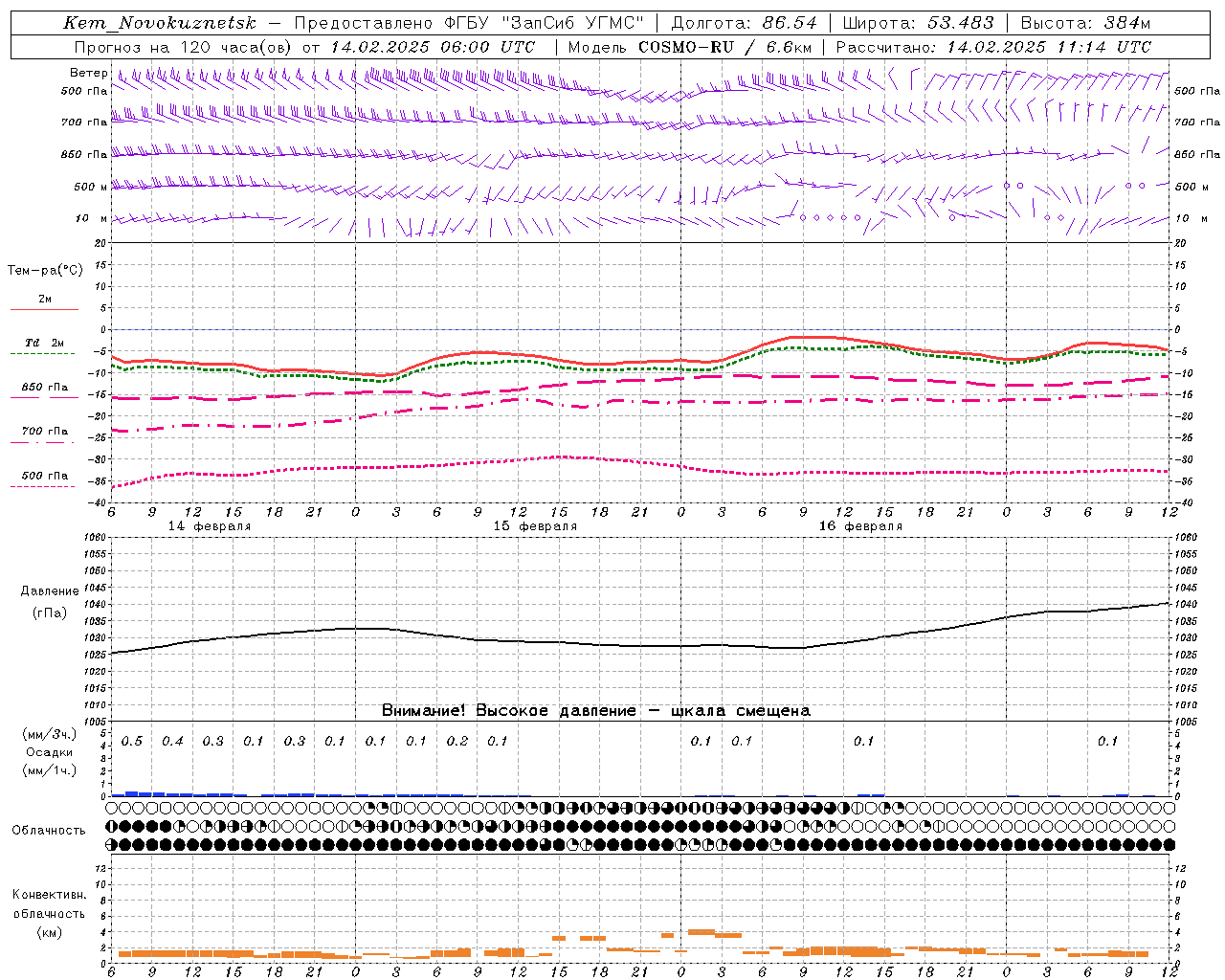The image size is (1225, 980).
Task: Click the 0.5 precipitation value
Action: pos(131,742)
